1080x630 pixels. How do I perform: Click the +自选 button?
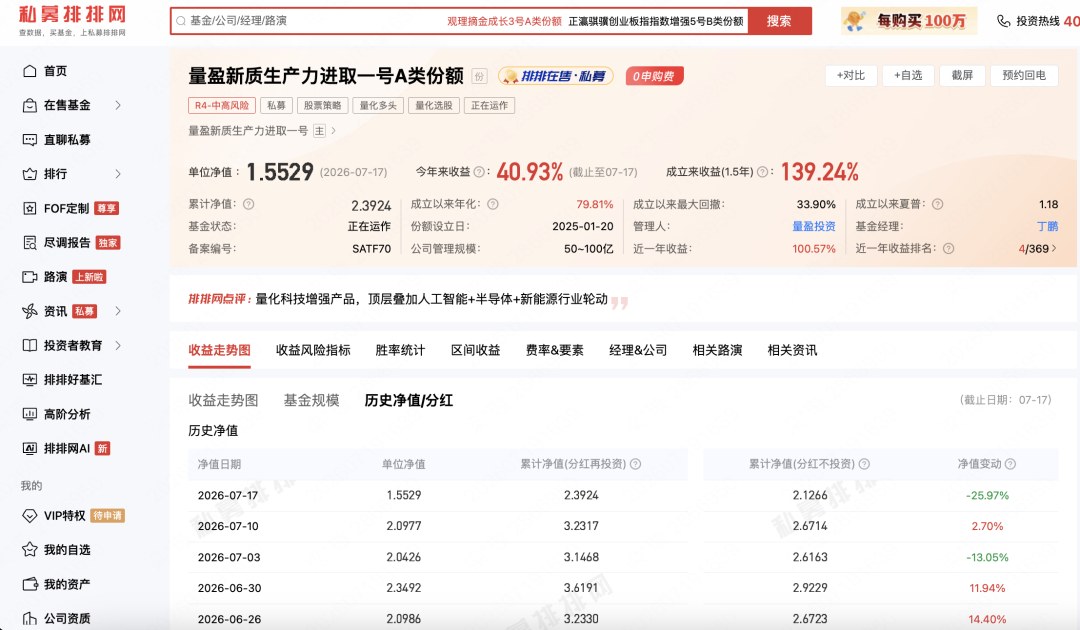[x=908, y=76]
